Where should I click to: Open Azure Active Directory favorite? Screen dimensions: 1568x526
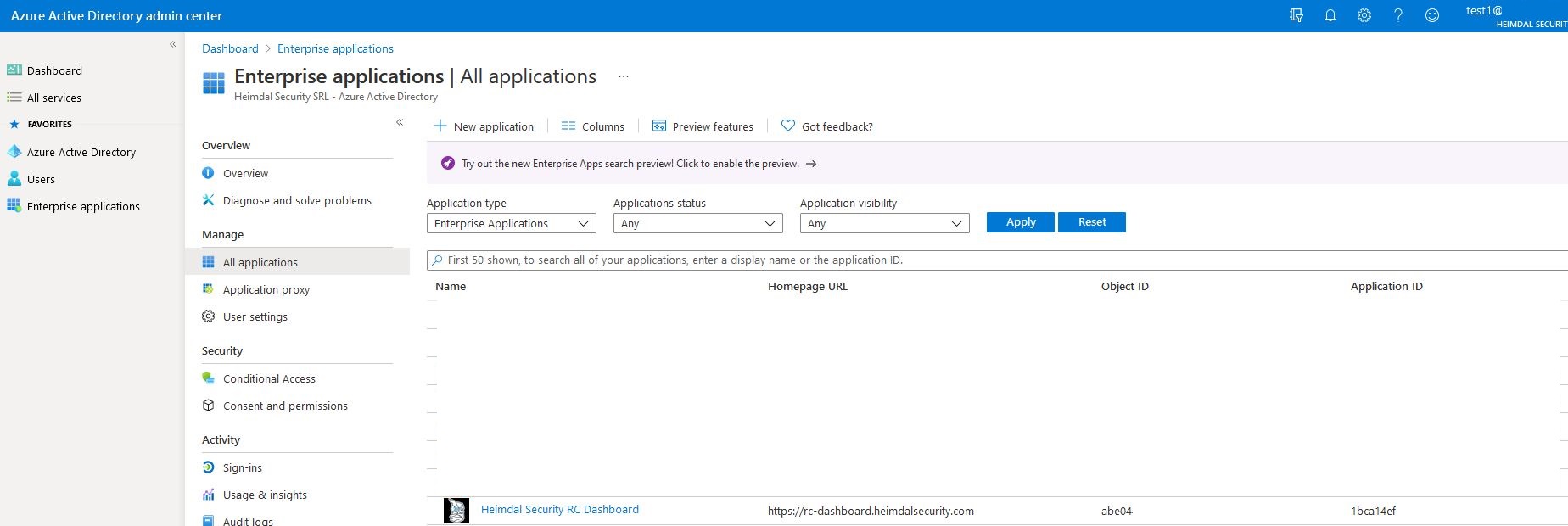pyautogui.click(x=81, y=152)
